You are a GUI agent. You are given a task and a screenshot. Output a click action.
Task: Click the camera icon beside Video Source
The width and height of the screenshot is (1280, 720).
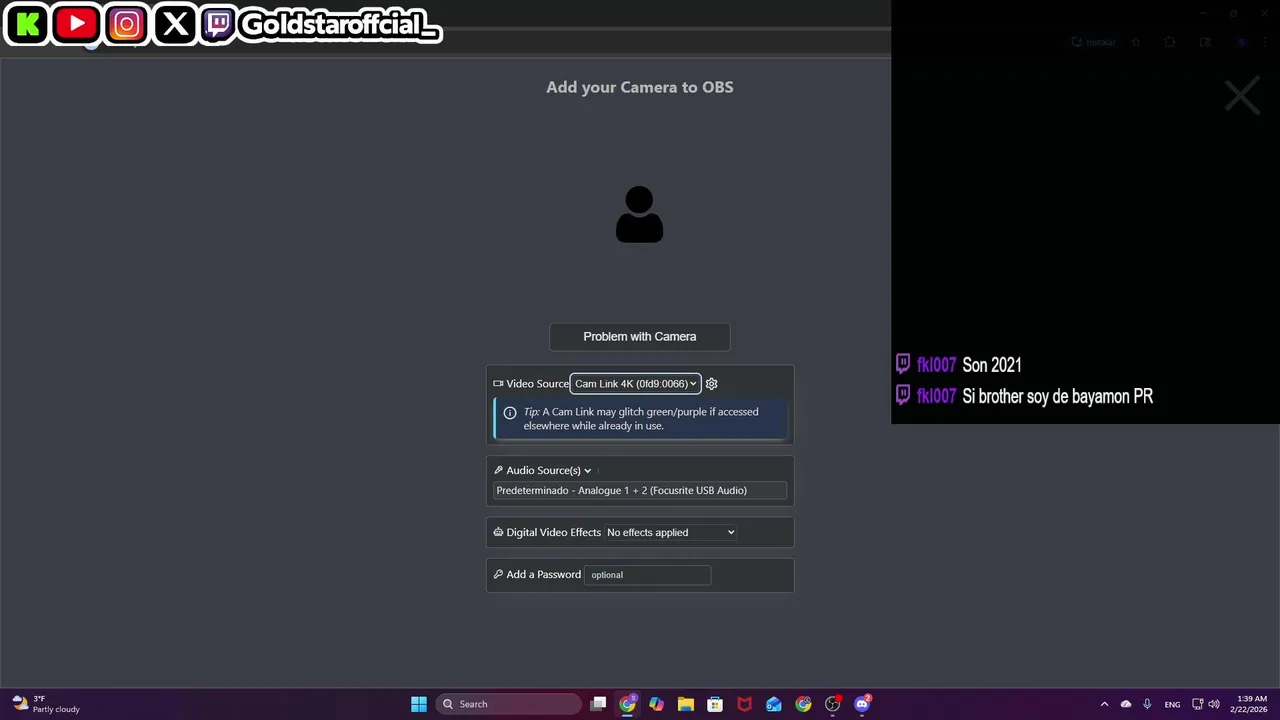tap(498, 384)
